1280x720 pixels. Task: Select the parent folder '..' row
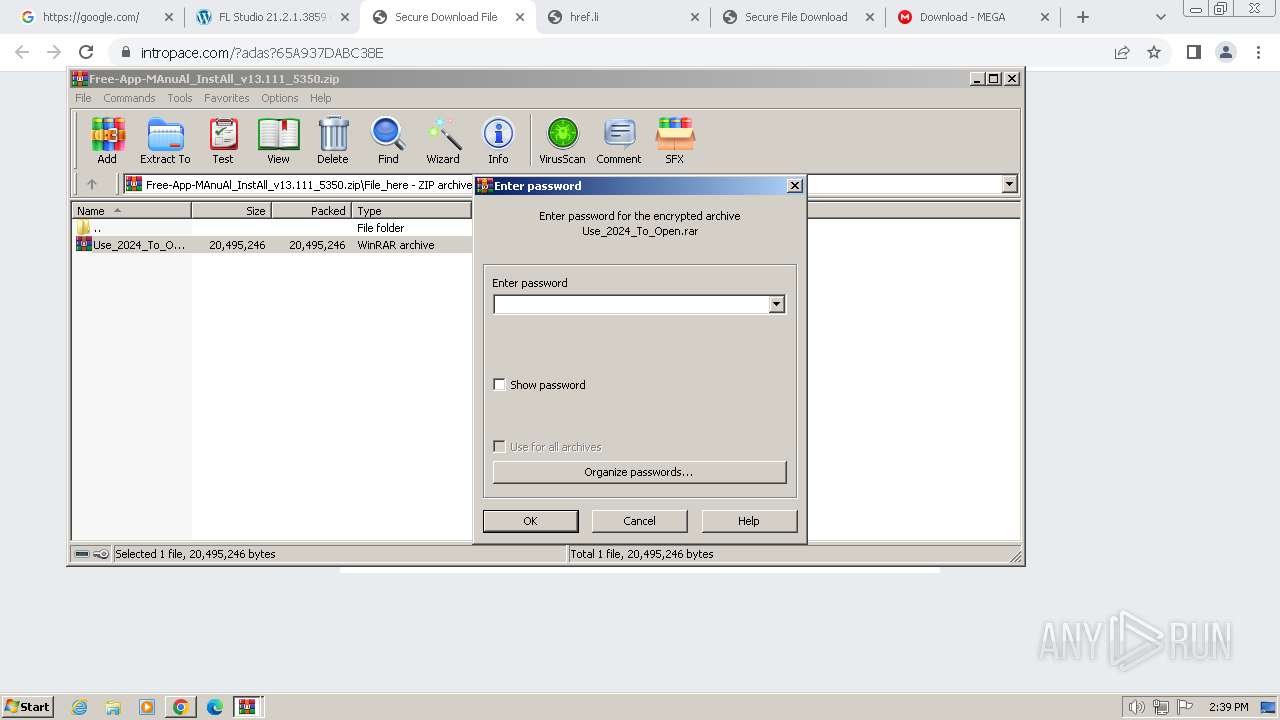pyautogui.click(x=272, y=228)
